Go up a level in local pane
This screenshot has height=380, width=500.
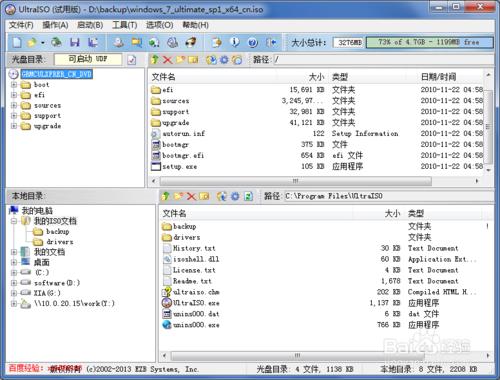click(165, 196)
